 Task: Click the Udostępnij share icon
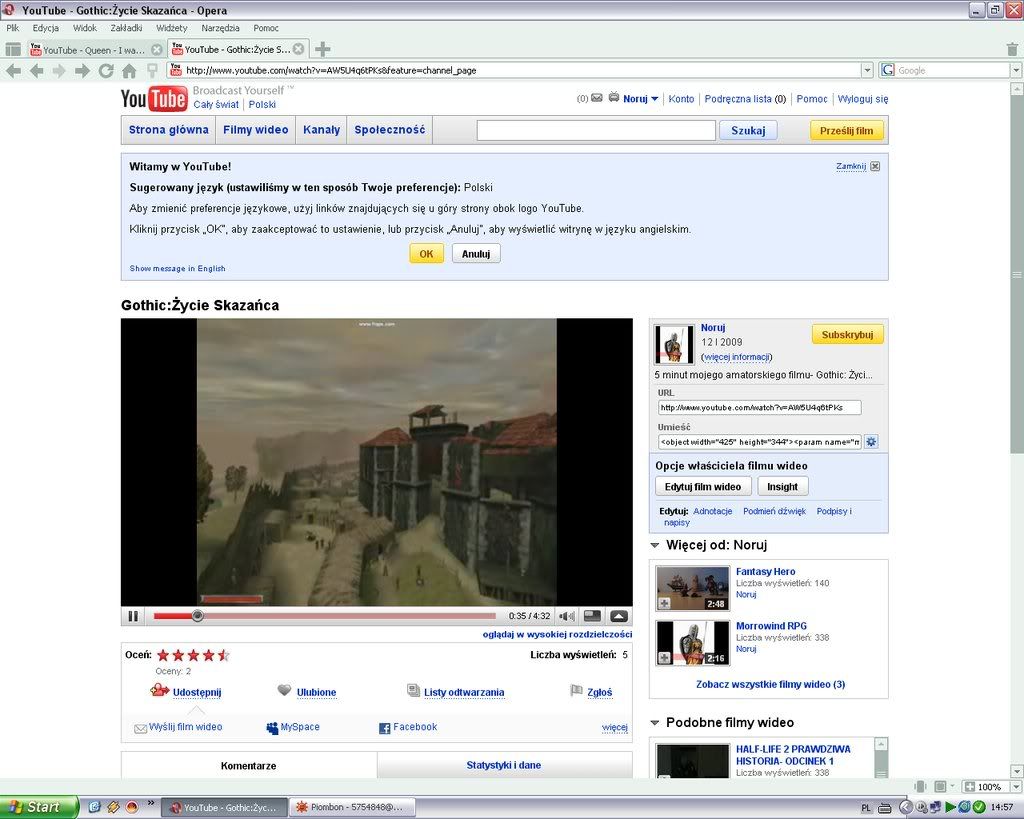pos(159,690)
